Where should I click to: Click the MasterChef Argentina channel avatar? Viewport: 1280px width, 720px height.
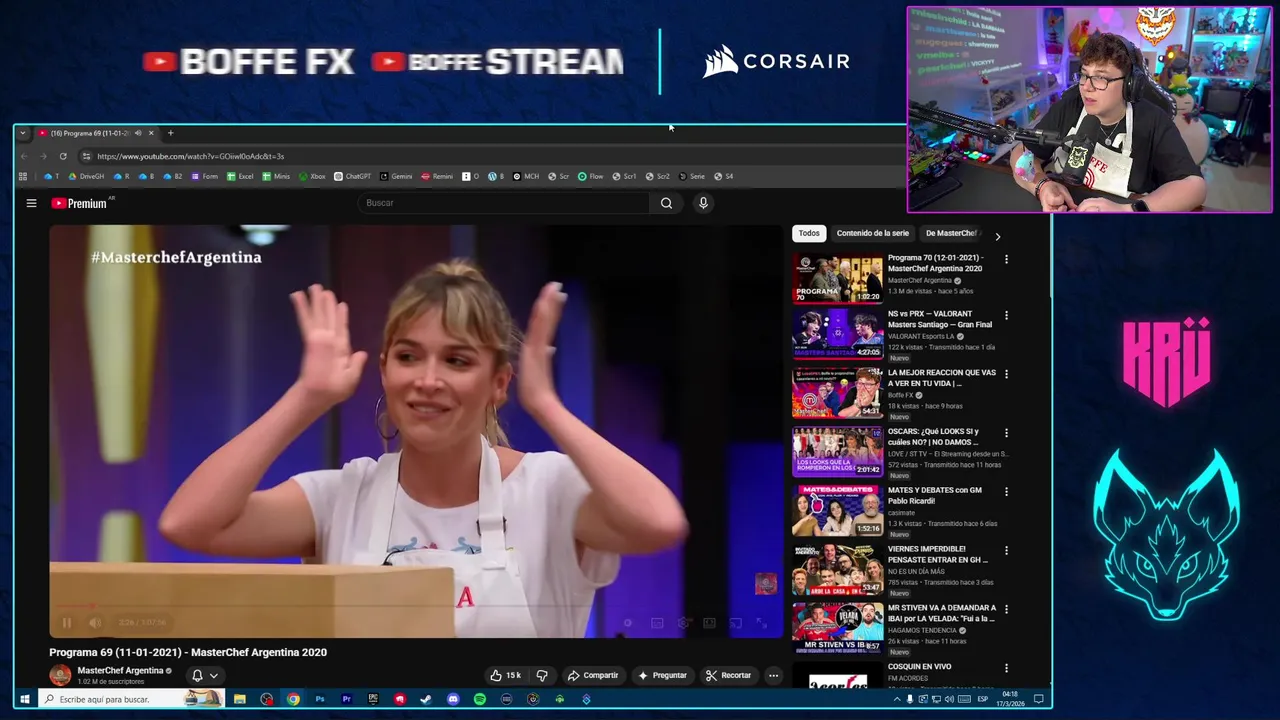[60, 675]
